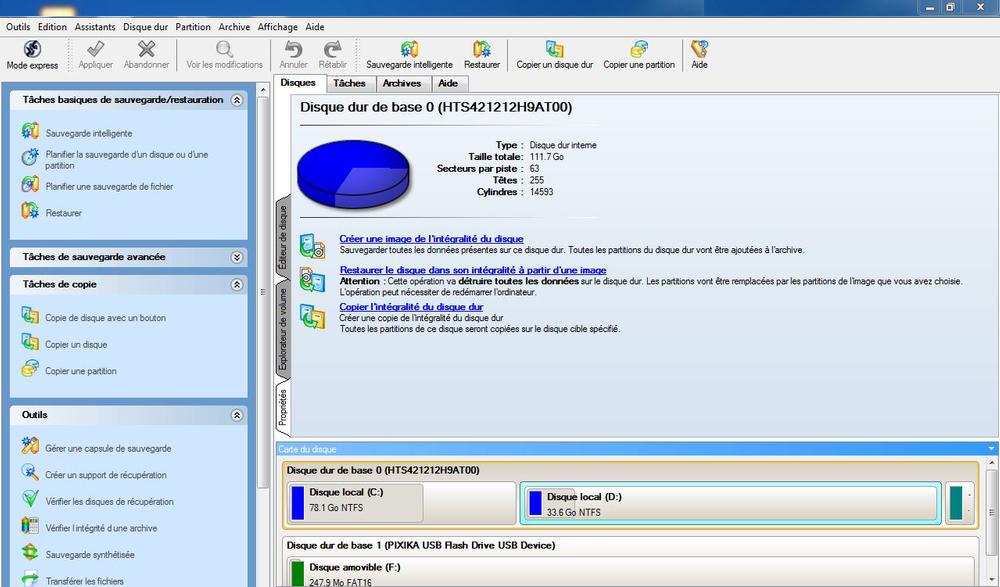Screen dimensions: 1000x587
Task: Switch to the Tâches tab
Action: click(x=349, y=83)
